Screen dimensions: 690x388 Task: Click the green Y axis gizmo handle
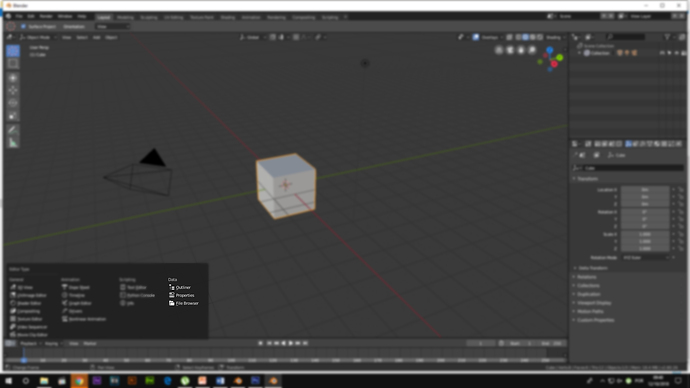click(559, 57)
